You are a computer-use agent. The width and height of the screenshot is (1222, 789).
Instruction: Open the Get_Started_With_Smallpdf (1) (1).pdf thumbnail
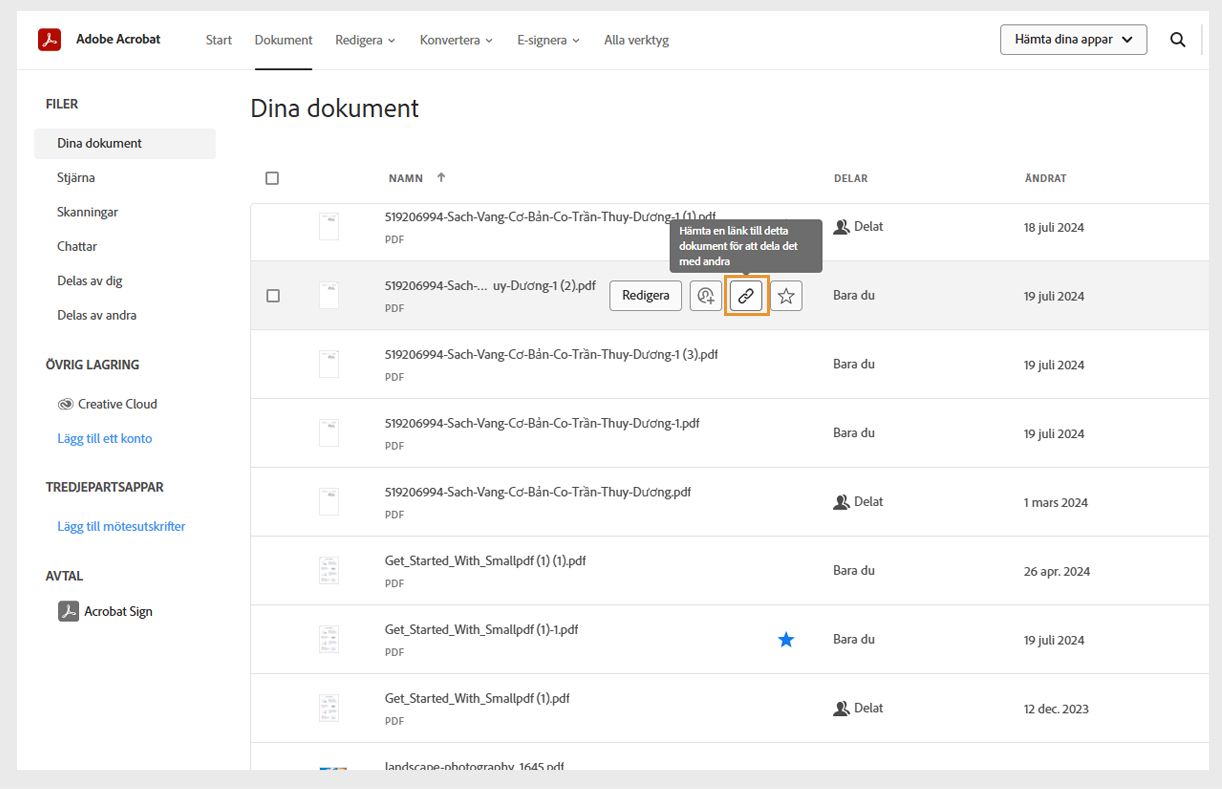(x=328, y=570)
